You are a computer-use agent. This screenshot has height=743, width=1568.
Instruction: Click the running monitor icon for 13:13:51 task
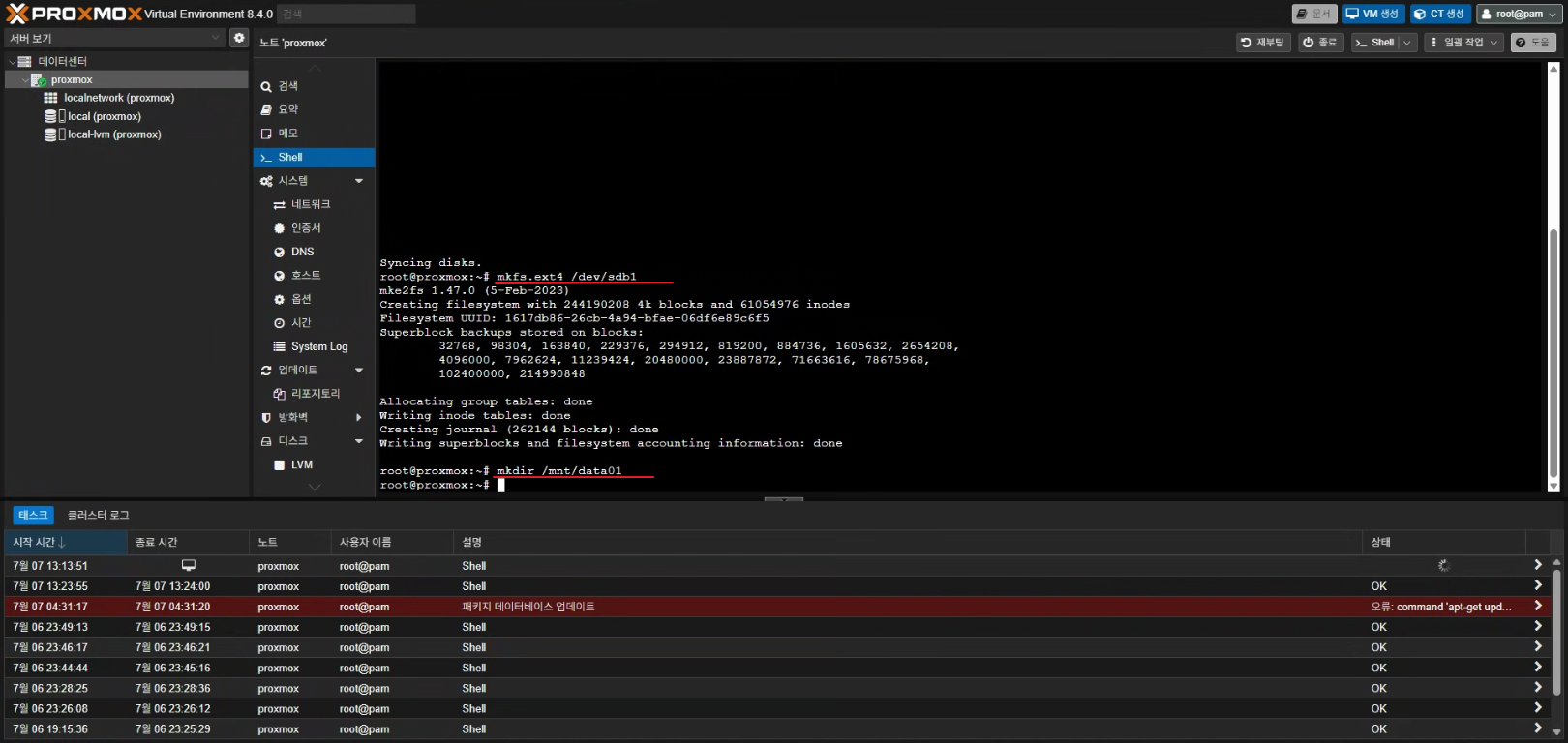189,565
